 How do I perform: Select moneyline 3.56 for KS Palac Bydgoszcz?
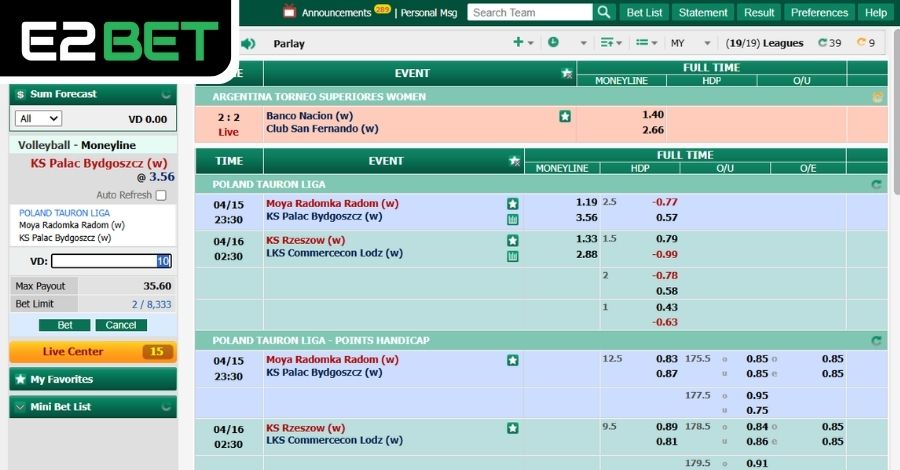point(587,217)
